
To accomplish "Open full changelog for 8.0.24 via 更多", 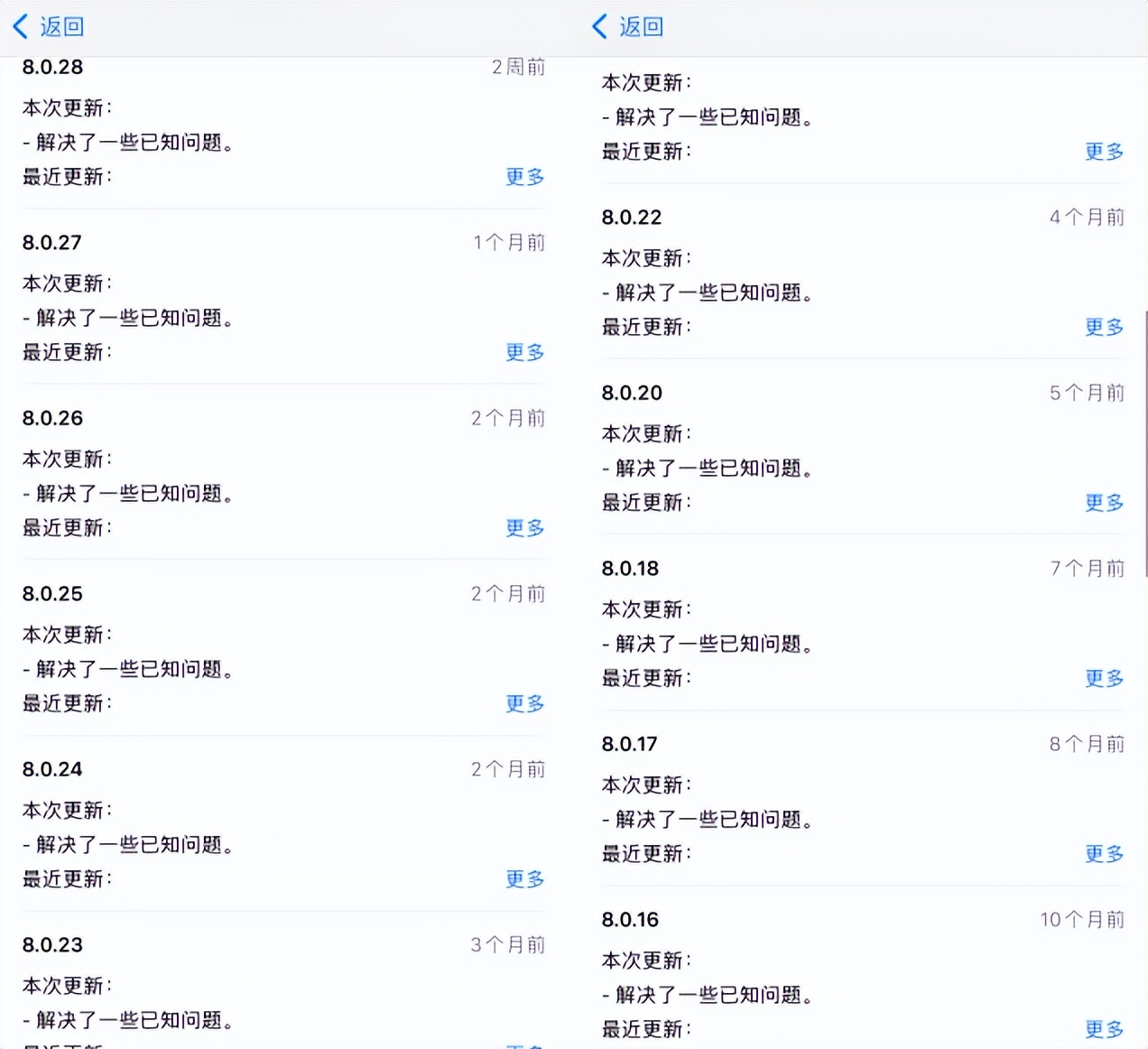I will click(524, 879).
